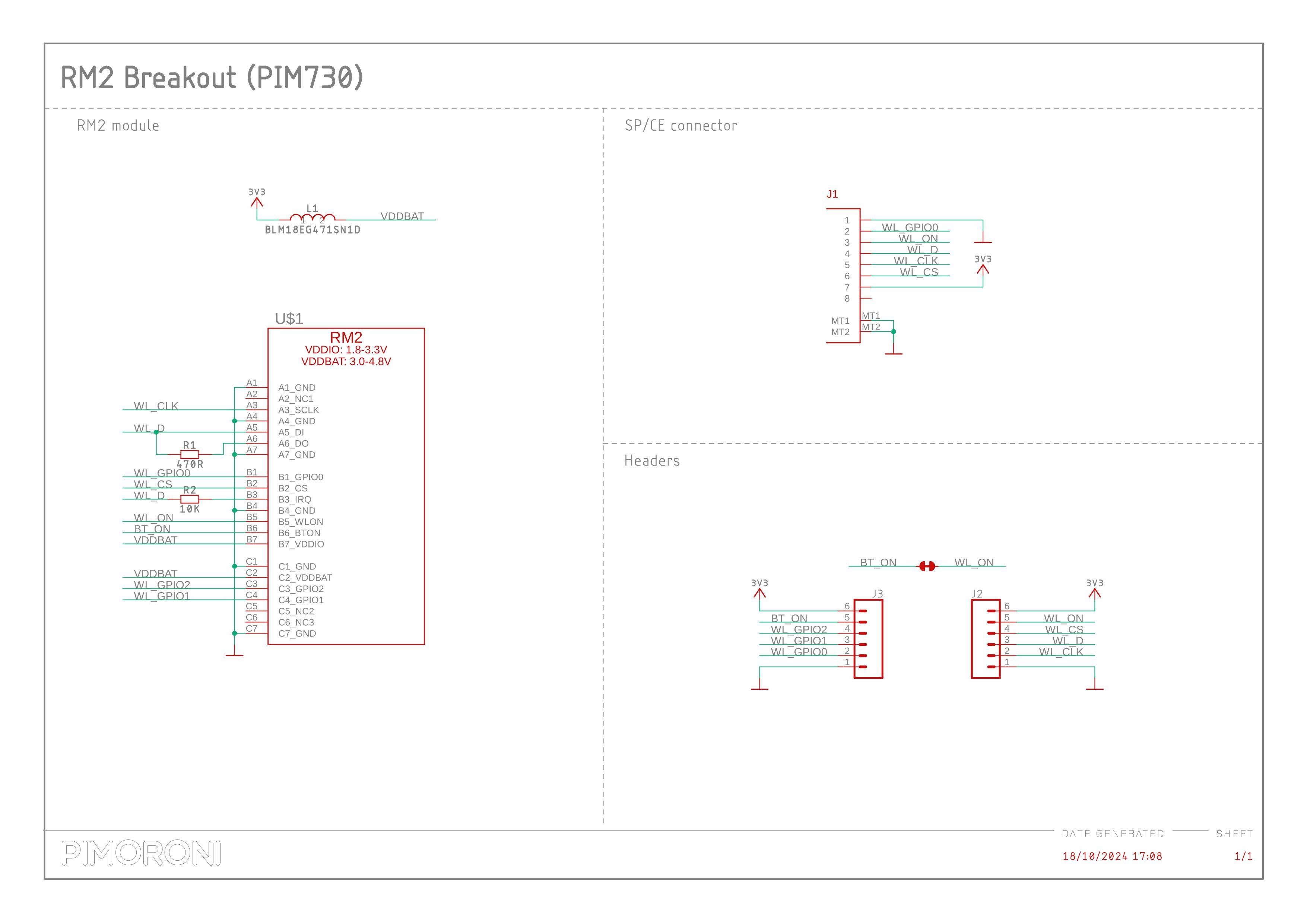Select the J3 header symbol body
1307x924 pixels.
pos(868,639)
